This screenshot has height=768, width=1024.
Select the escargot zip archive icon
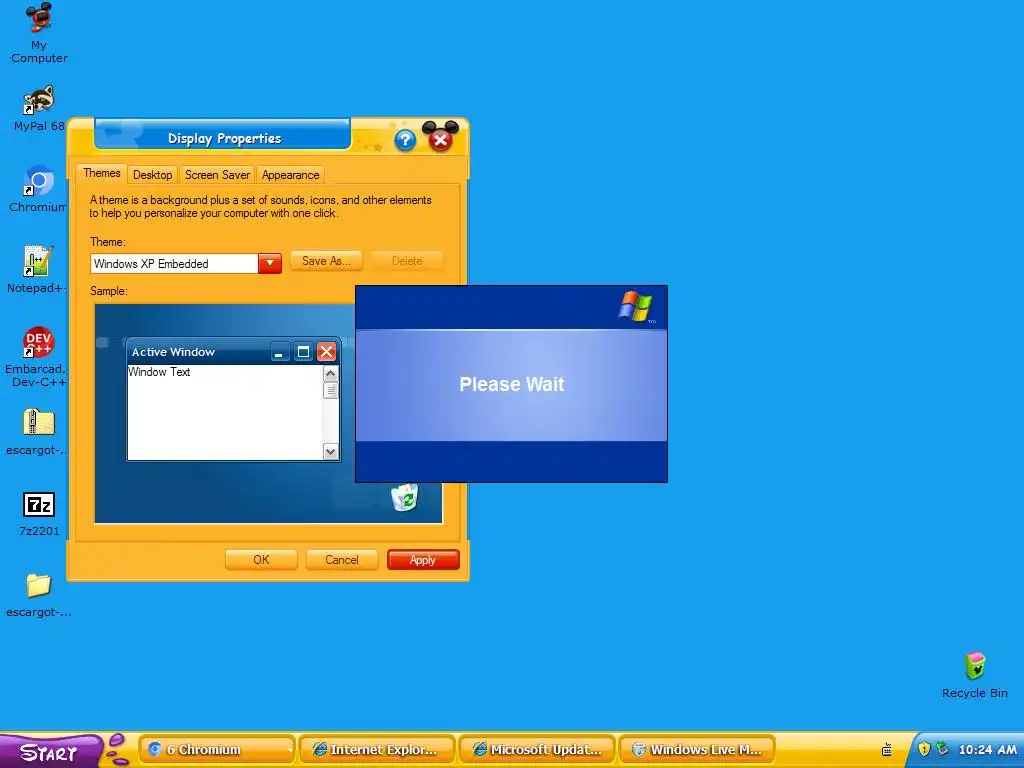click(x=38, y=432)
